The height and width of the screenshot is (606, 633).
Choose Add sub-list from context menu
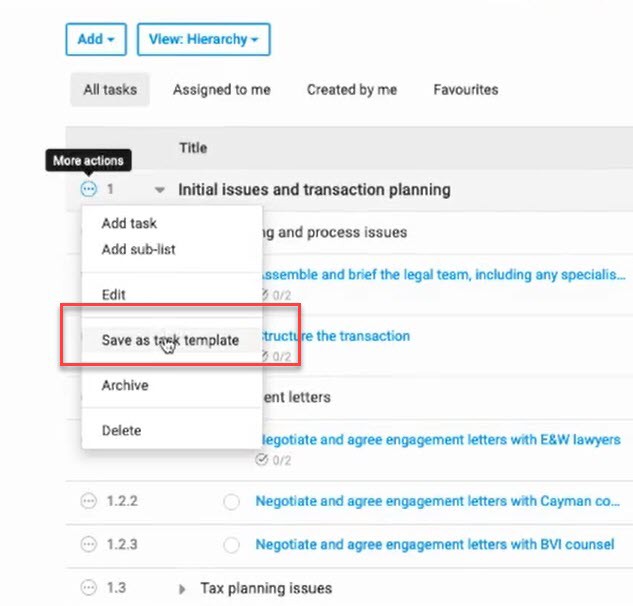click(138, 249)
